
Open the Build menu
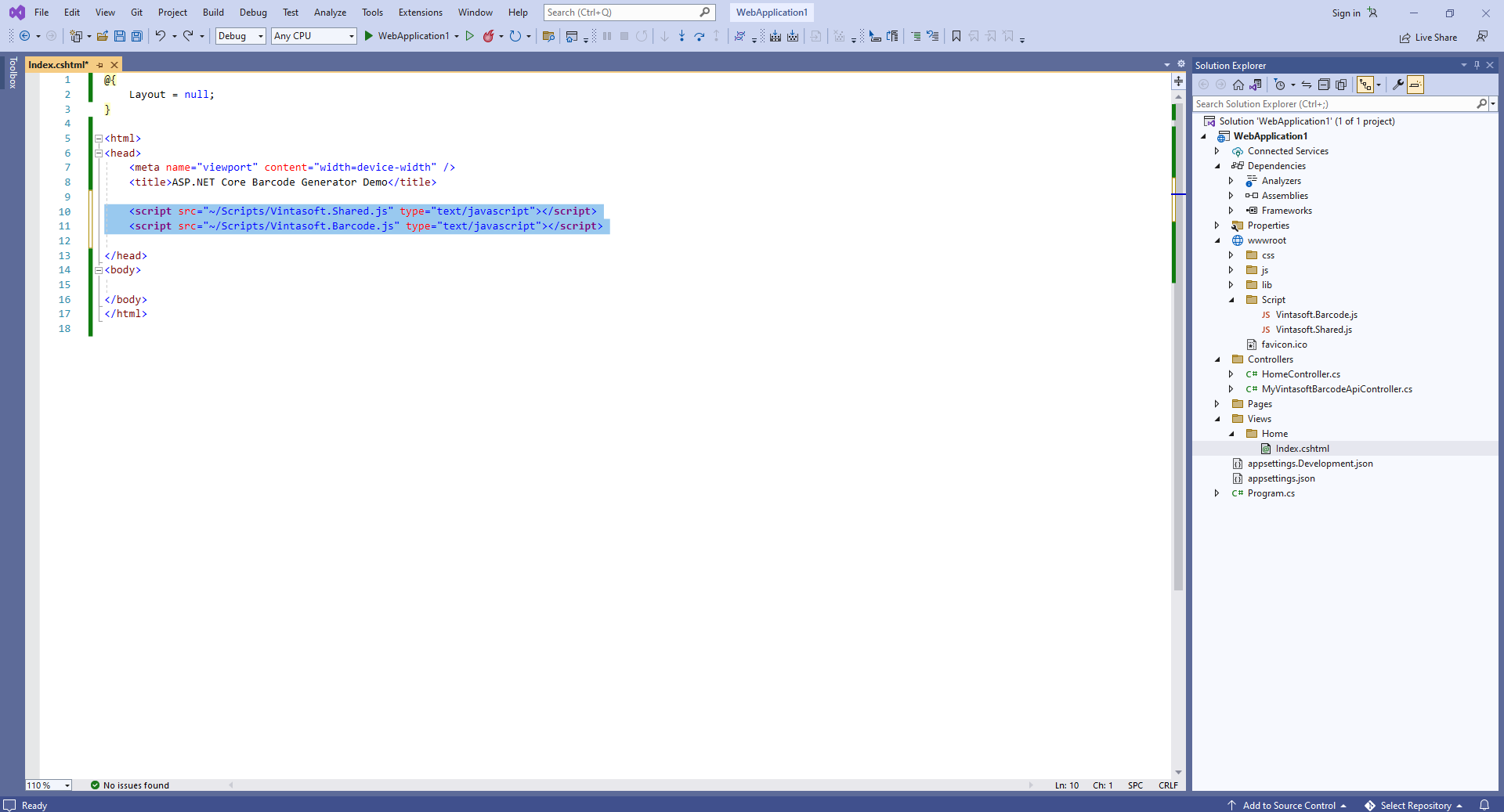click(x=213, y=13)
